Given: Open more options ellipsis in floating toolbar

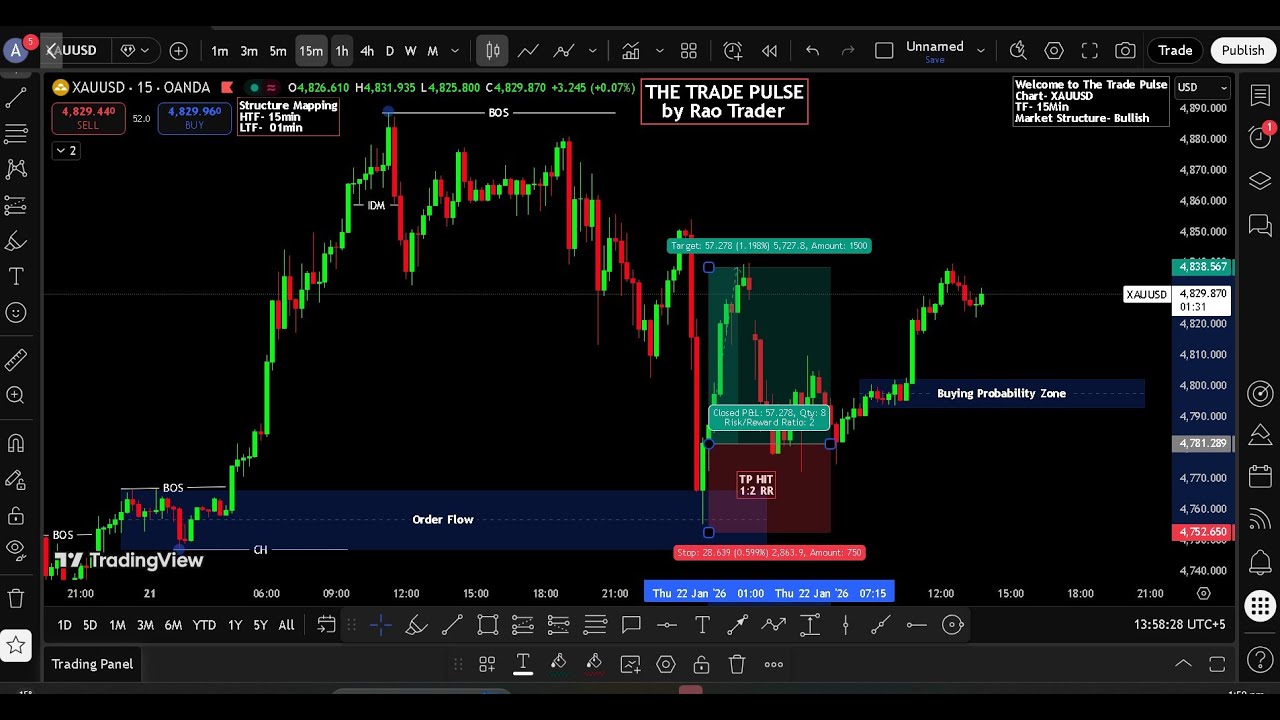Looking at the screenshot, I should coord(773,664).
